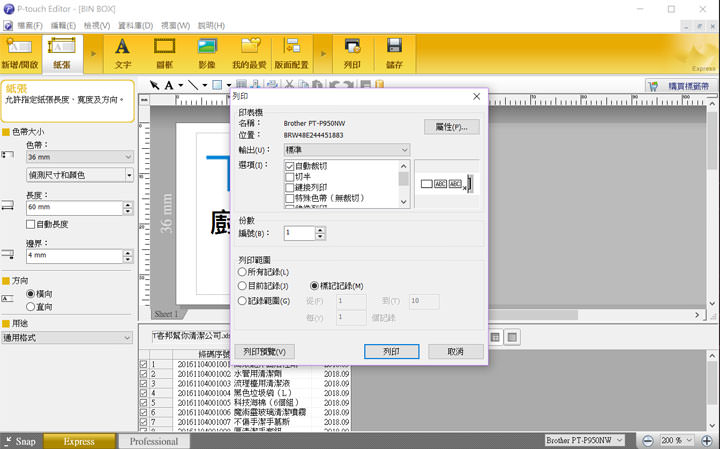Click the orange arrow after 紙張 ribbon button
Image resolution: width=720 pixels, height=449 pixels.
click(94, 54)
